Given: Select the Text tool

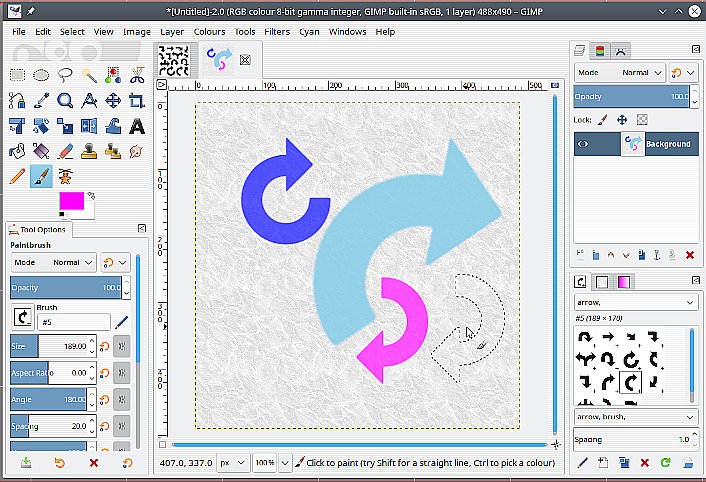Looking at the screenshot, I should click(x=137, y=126).
